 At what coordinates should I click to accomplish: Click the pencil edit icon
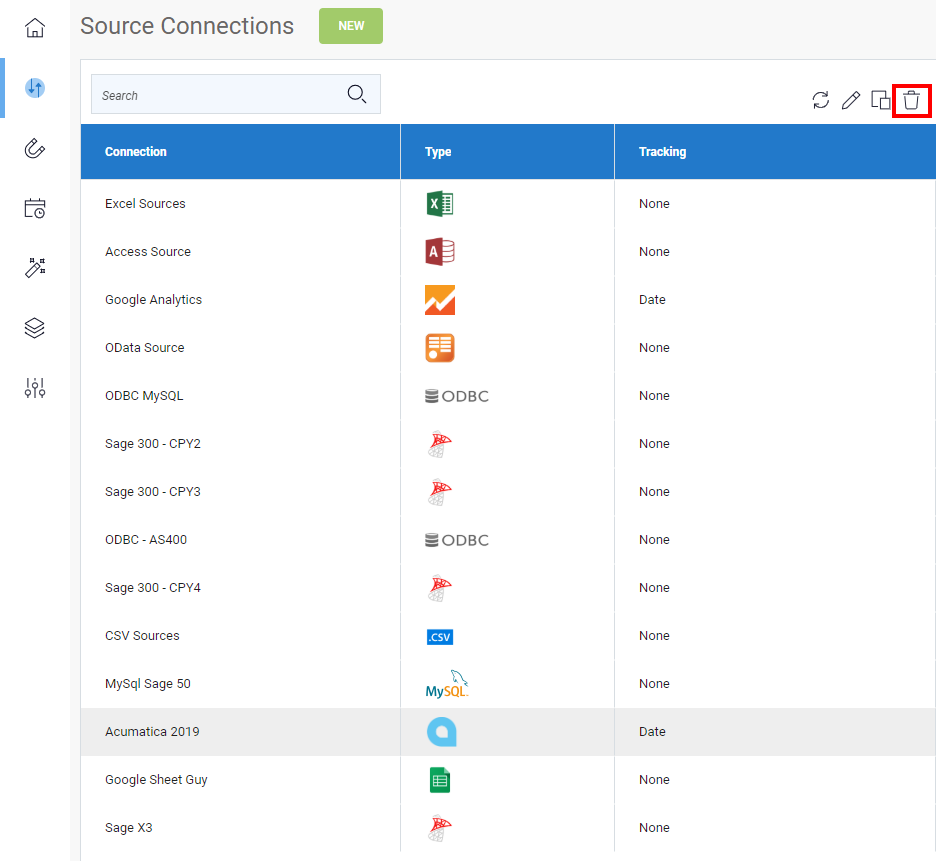(x=850, y=100)
